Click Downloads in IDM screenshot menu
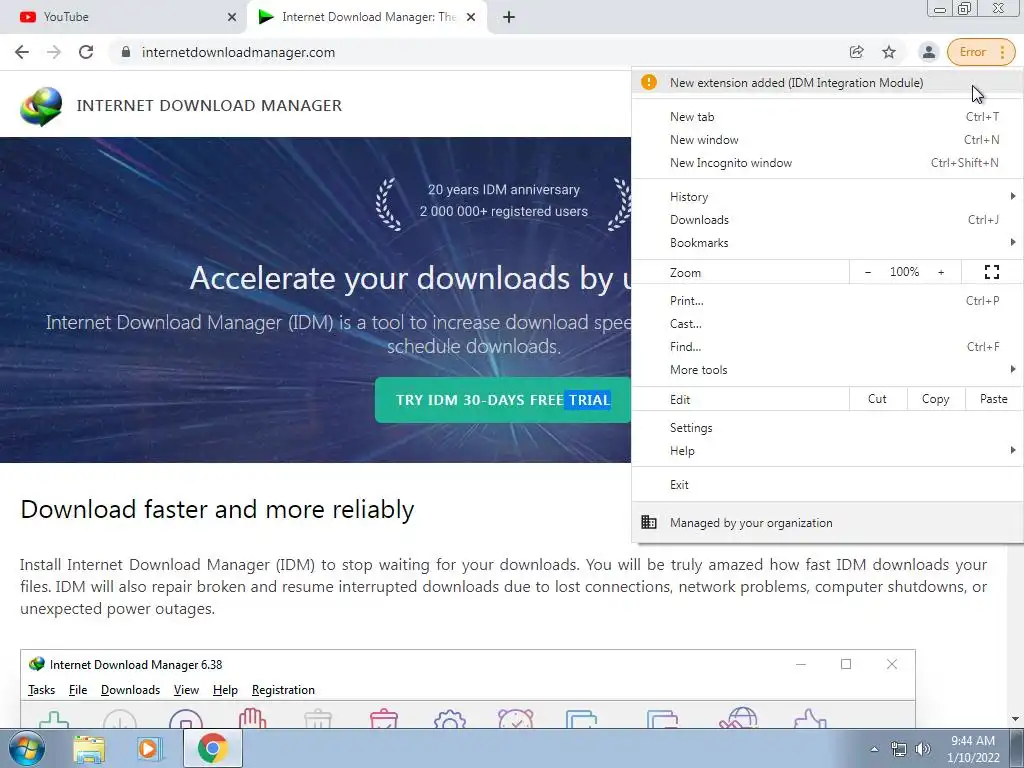Image resolution: width=1024 pixels, height=768 pixels. 131,690
